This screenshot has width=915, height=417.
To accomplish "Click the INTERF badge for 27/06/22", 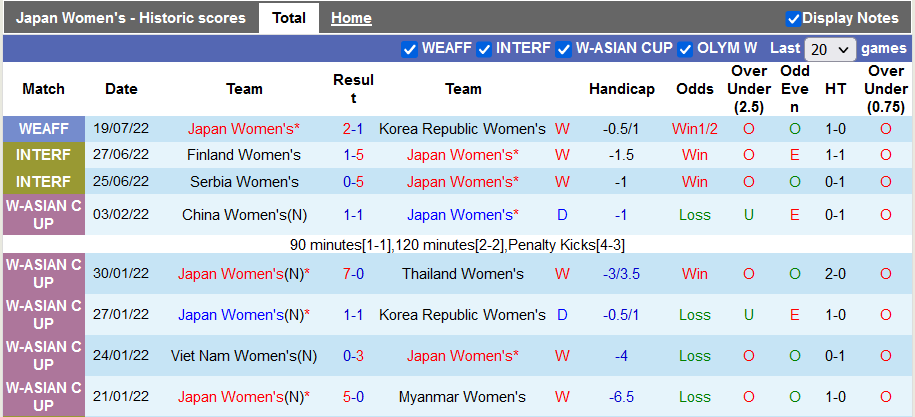I will tap(44, 155).
